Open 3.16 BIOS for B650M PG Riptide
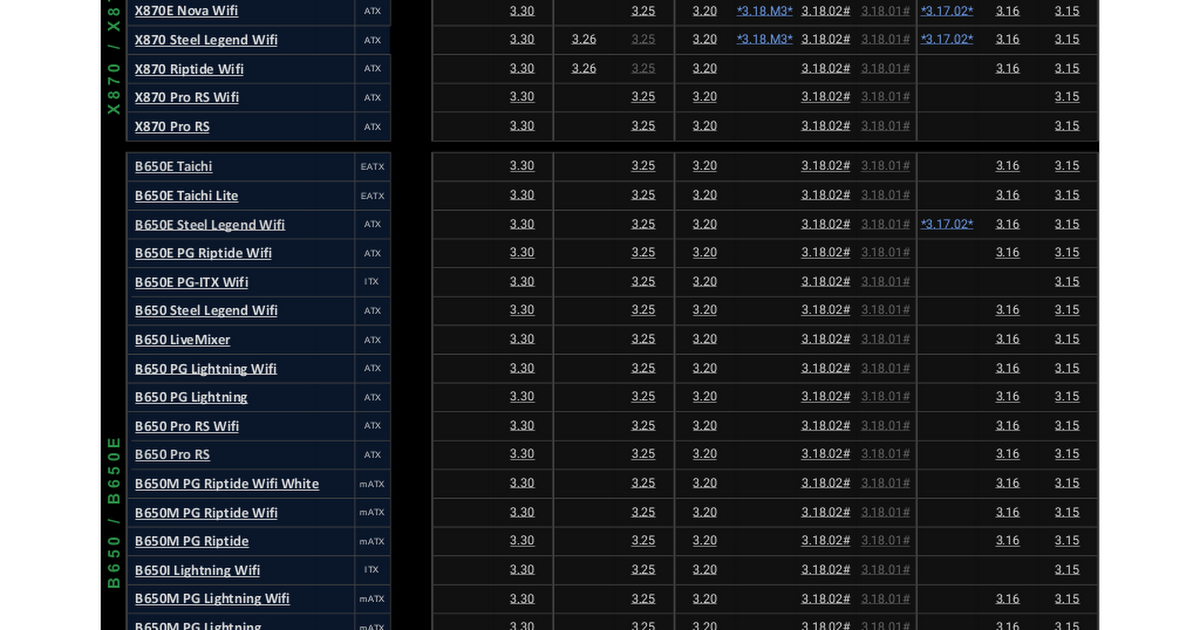 pyautogui.click(x=1008, y=541)
